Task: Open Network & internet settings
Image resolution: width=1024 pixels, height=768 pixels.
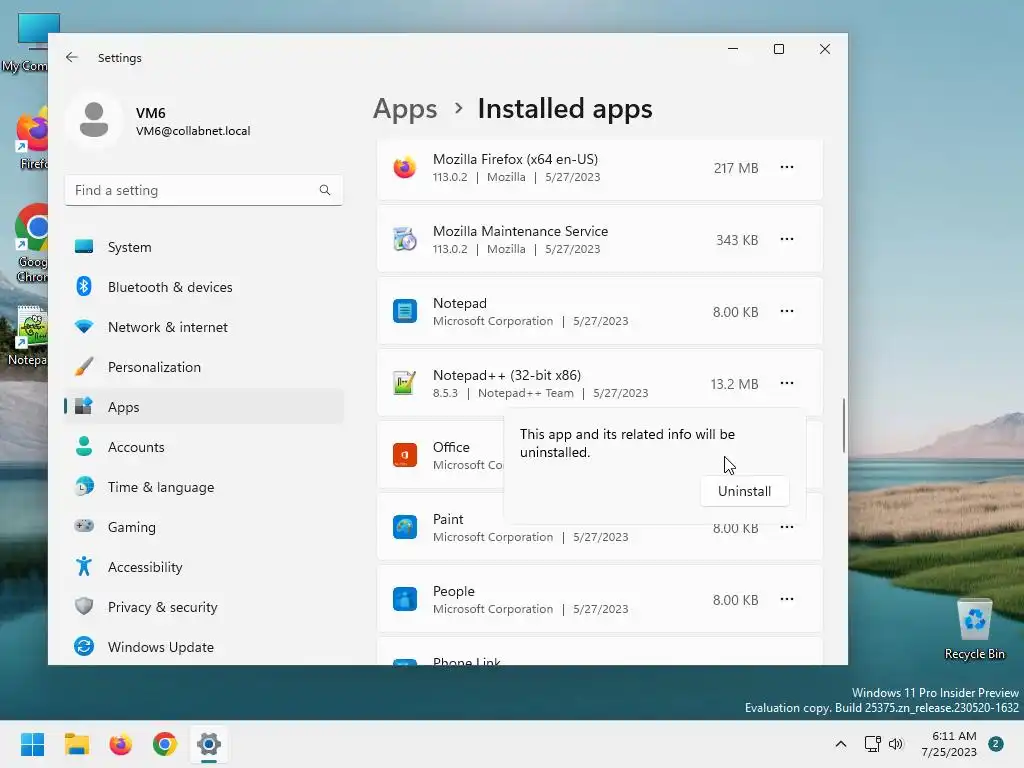Action: (204, 327)
